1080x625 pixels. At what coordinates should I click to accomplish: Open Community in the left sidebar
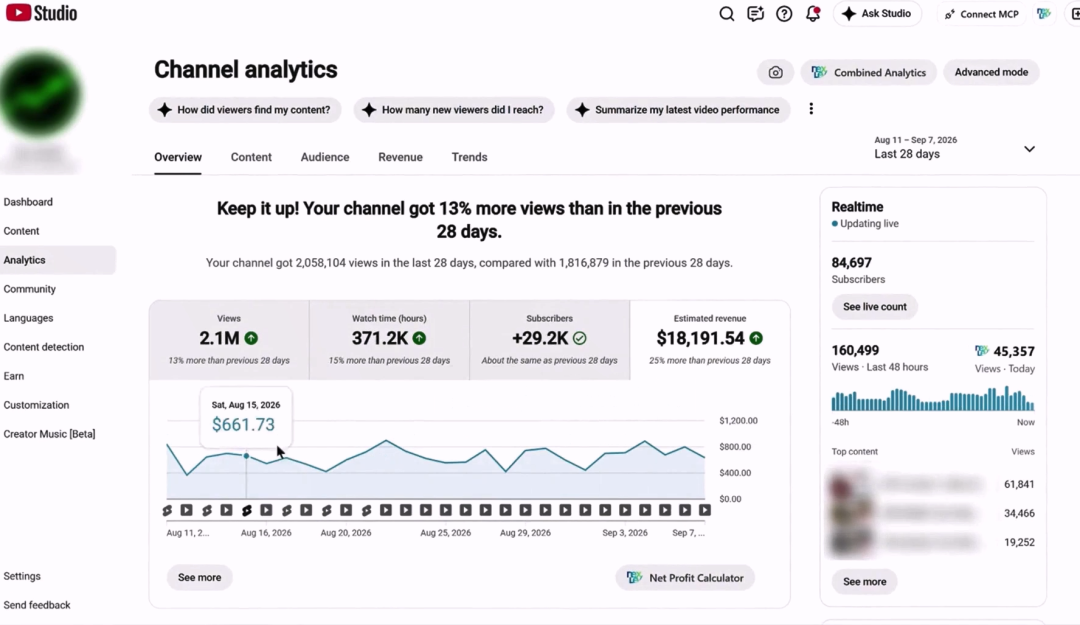(x=30, y=289)
